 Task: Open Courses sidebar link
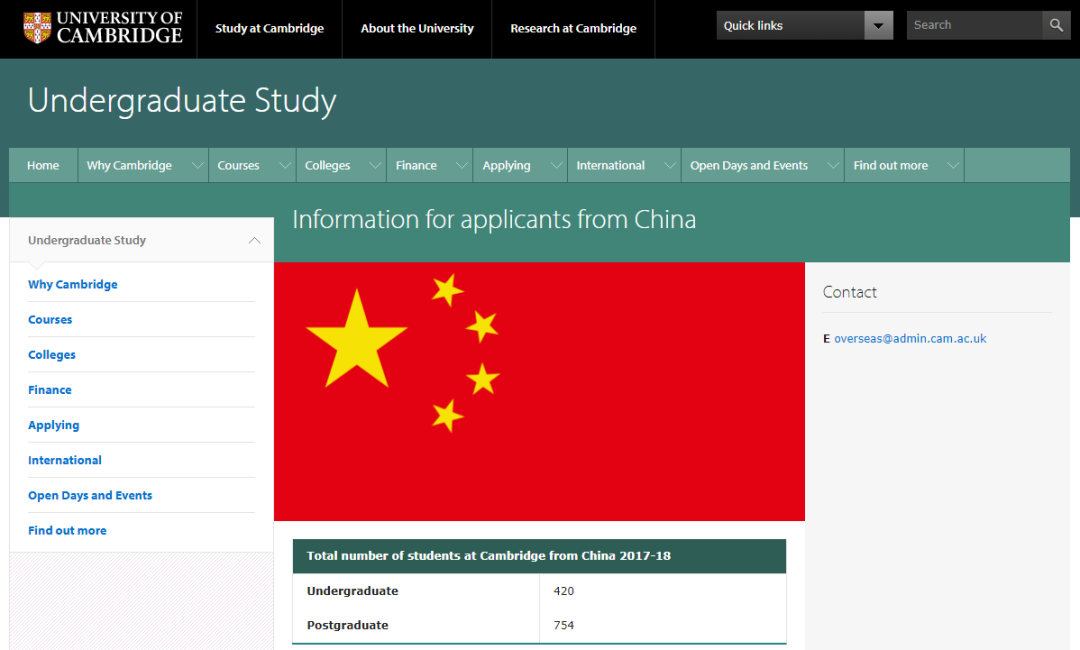pyautogui.click(x=50, y=319)
